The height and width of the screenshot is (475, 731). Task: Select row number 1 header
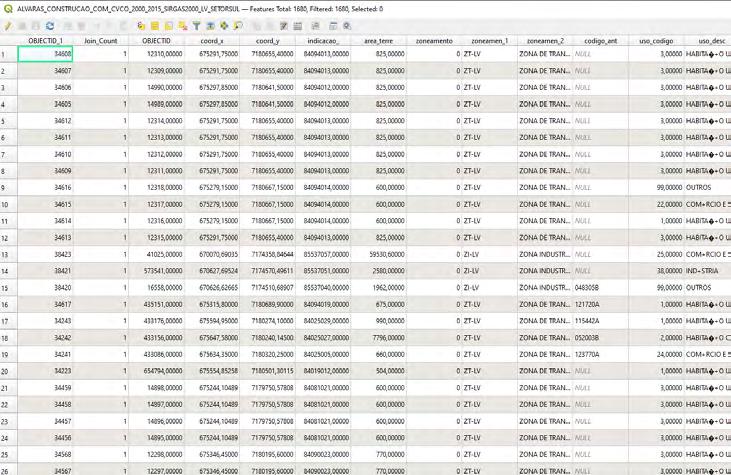click(8, 55)
